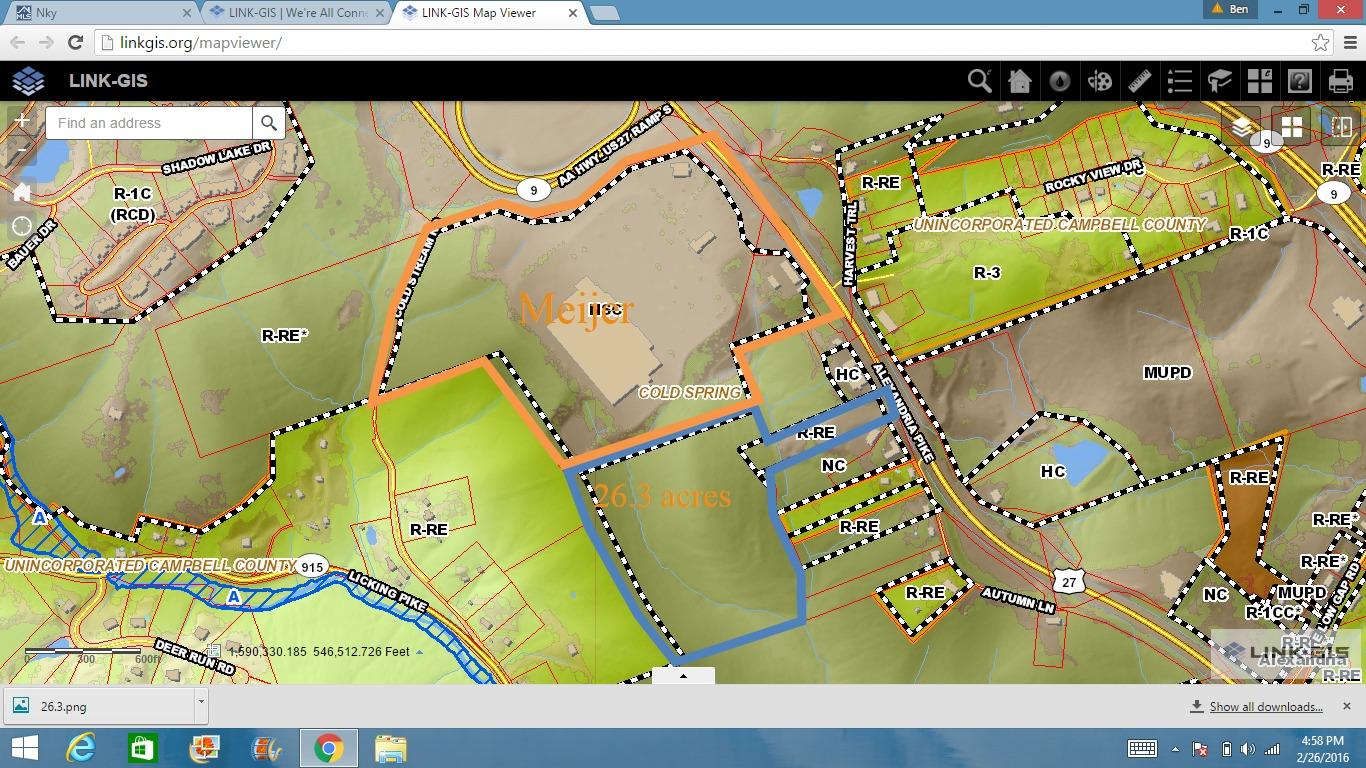1366x768 pixels.
Task: Click the Ben profile button
Action: coord(1230,9)
